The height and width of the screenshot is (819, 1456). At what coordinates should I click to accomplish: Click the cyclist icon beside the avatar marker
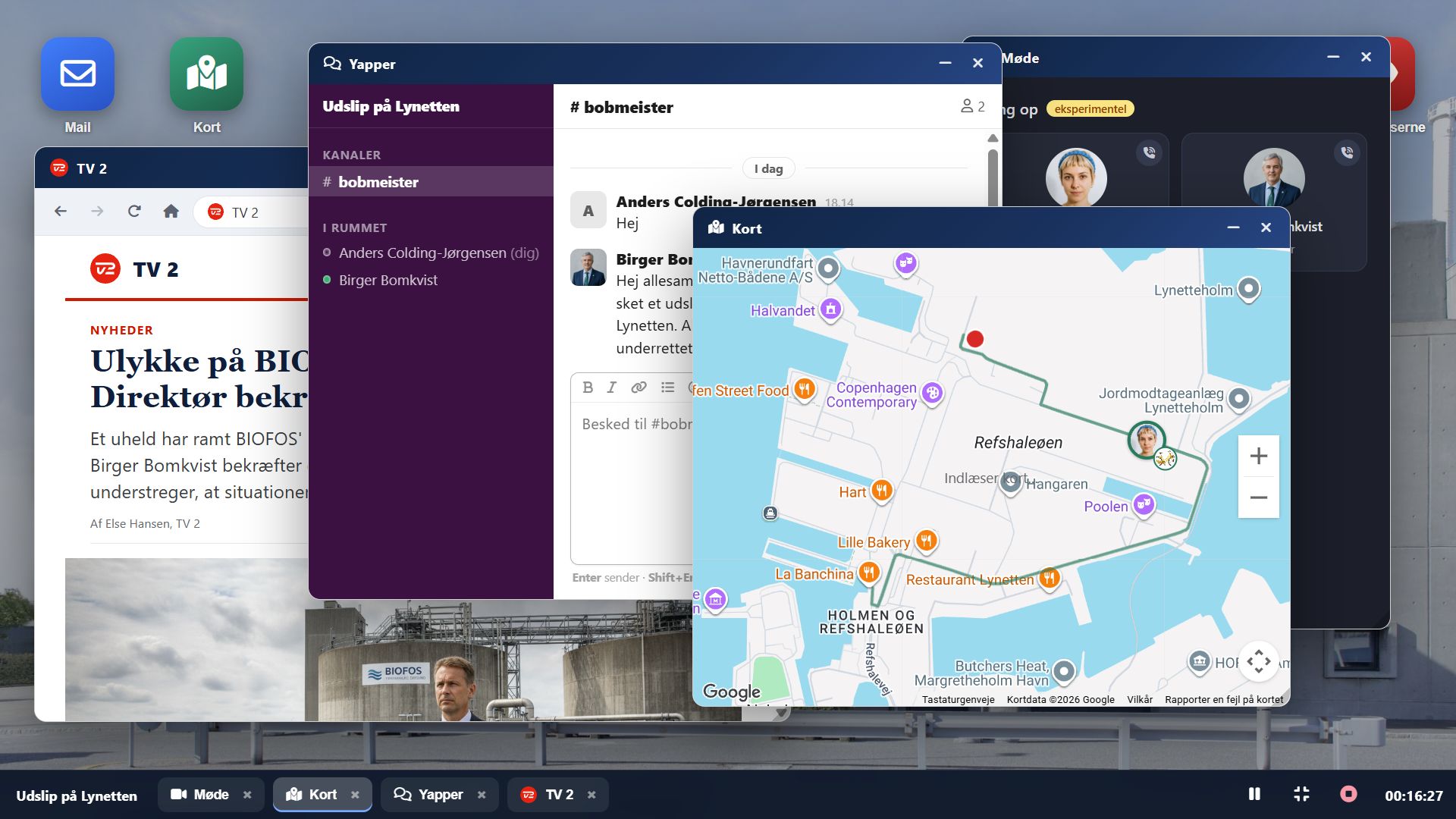1165,459
